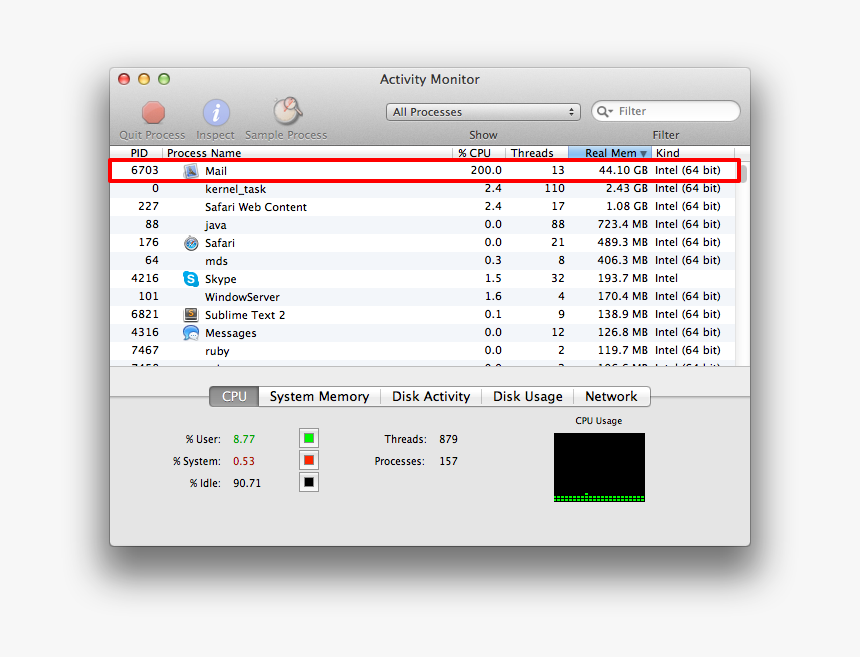This screenshot has height=657, width=860.
Task: Click PID 6703 cell
Action: pos(145,170)
